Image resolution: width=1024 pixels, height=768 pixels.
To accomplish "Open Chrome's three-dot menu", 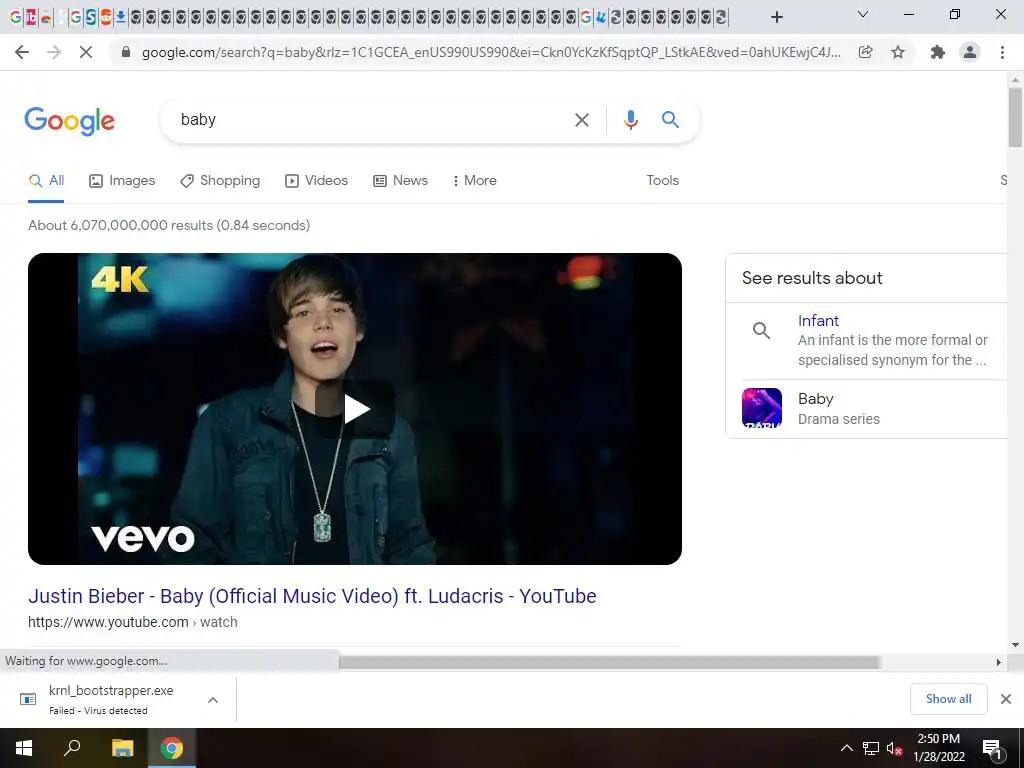I will pos(1002,52).
